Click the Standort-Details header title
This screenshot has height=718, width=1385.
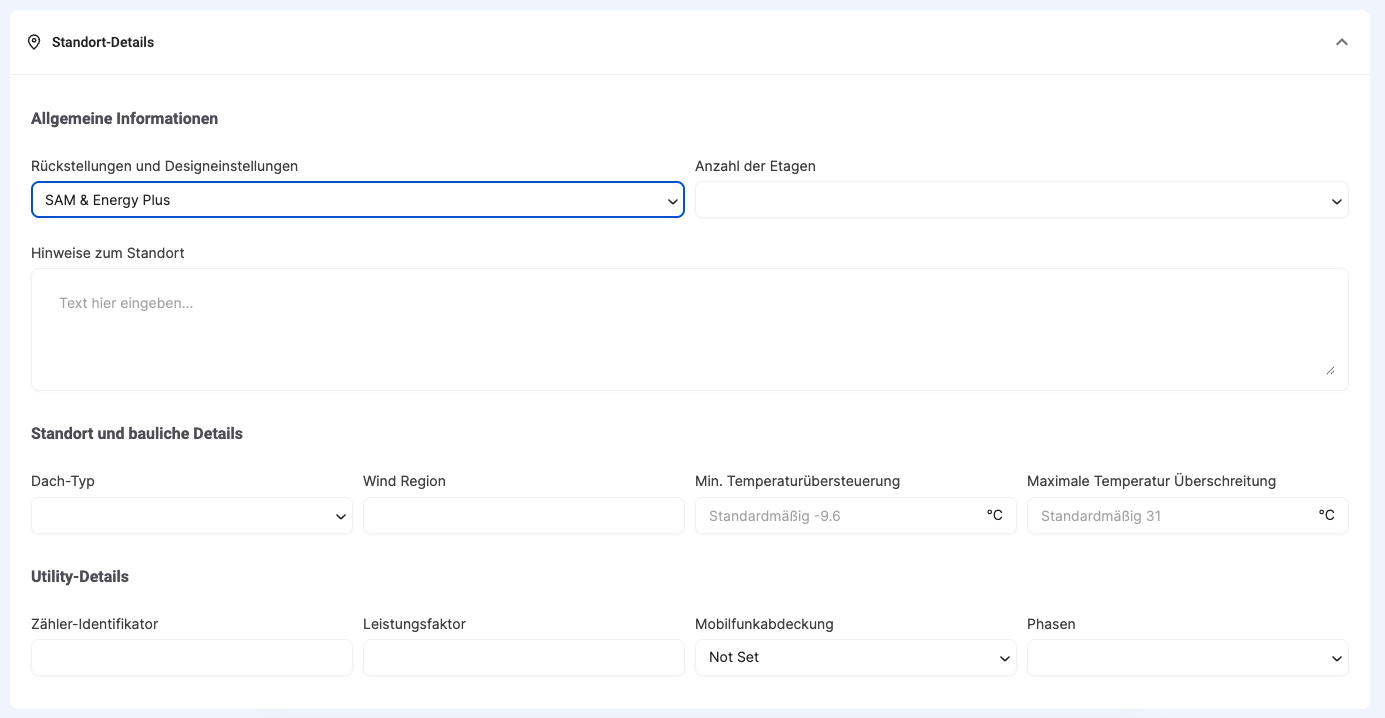click(x=103, y=42)
